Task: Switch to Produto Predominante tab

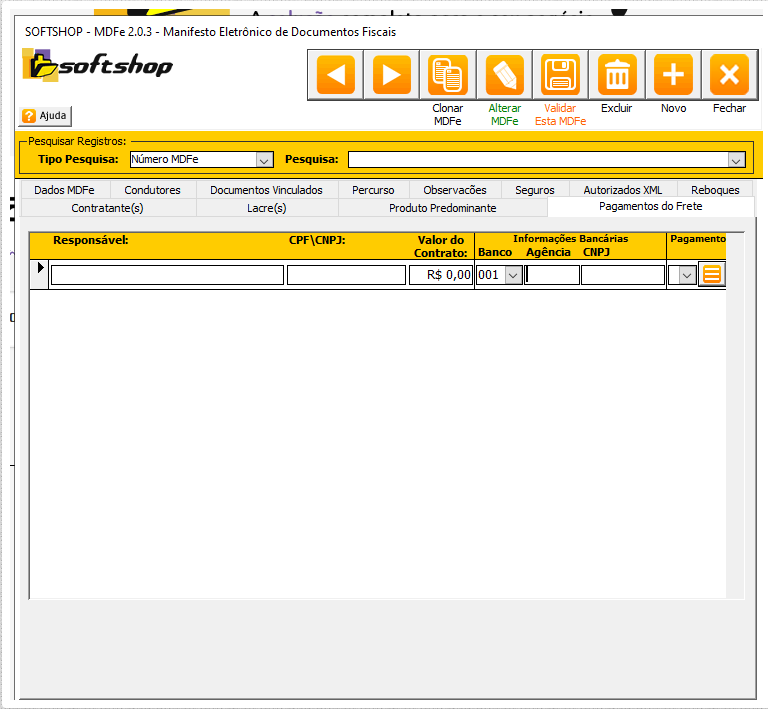Action: point(442,208)
